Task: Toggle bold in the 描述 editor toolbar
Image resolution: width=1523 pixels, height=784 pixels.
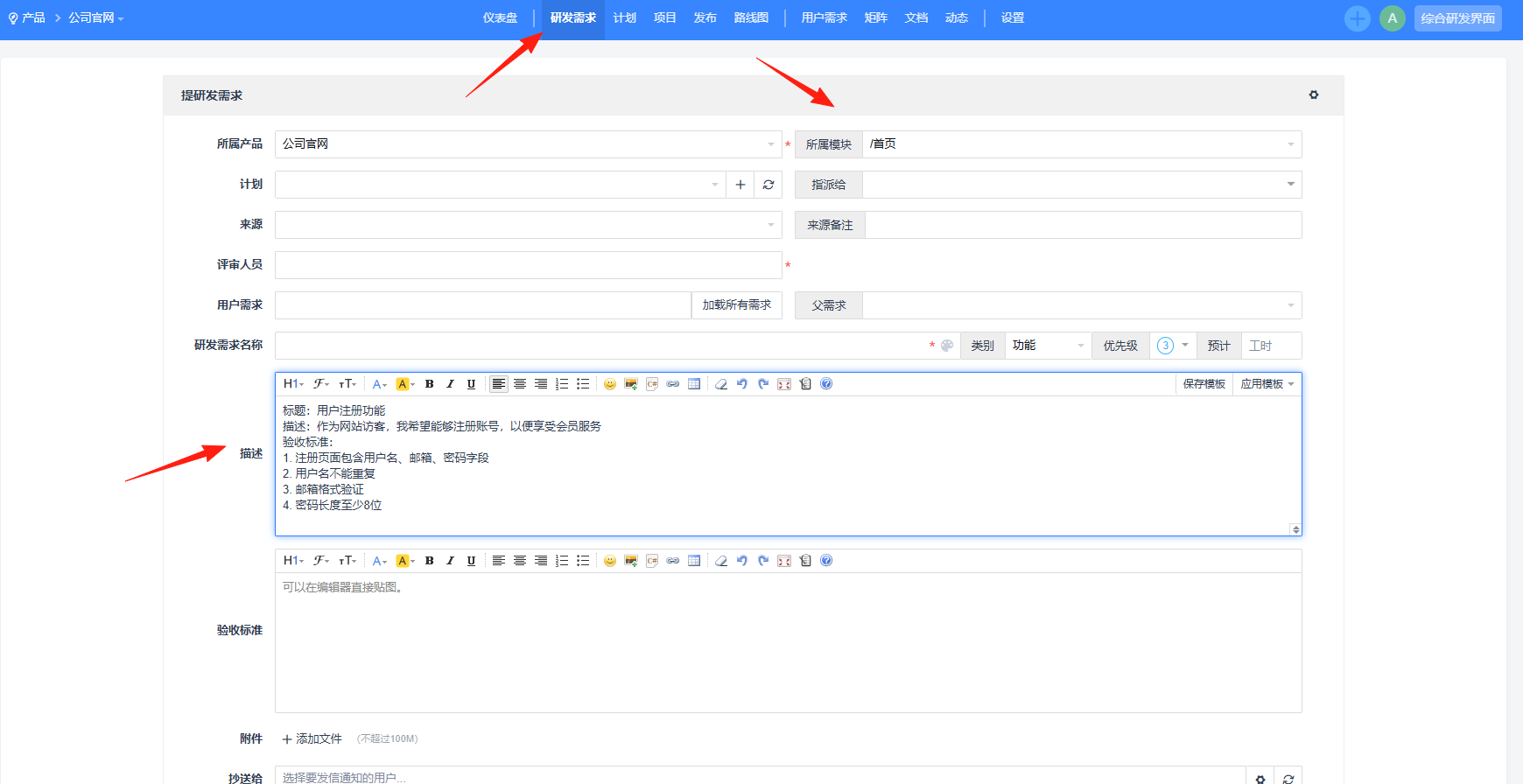Action: coord(430,384)
